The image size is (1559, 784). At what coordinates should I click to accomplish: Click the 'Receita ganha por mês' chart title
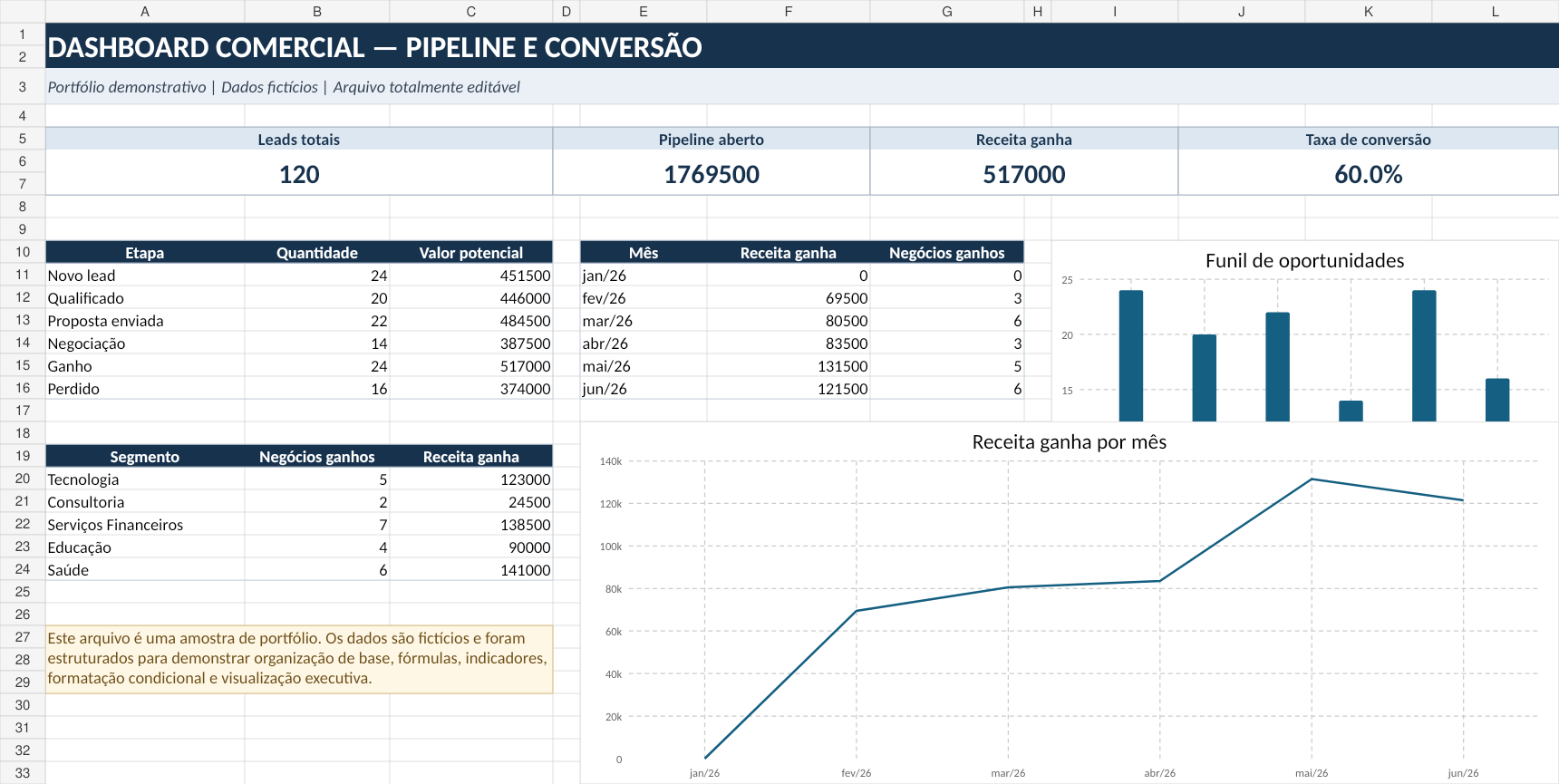(x=1069, y=441)
